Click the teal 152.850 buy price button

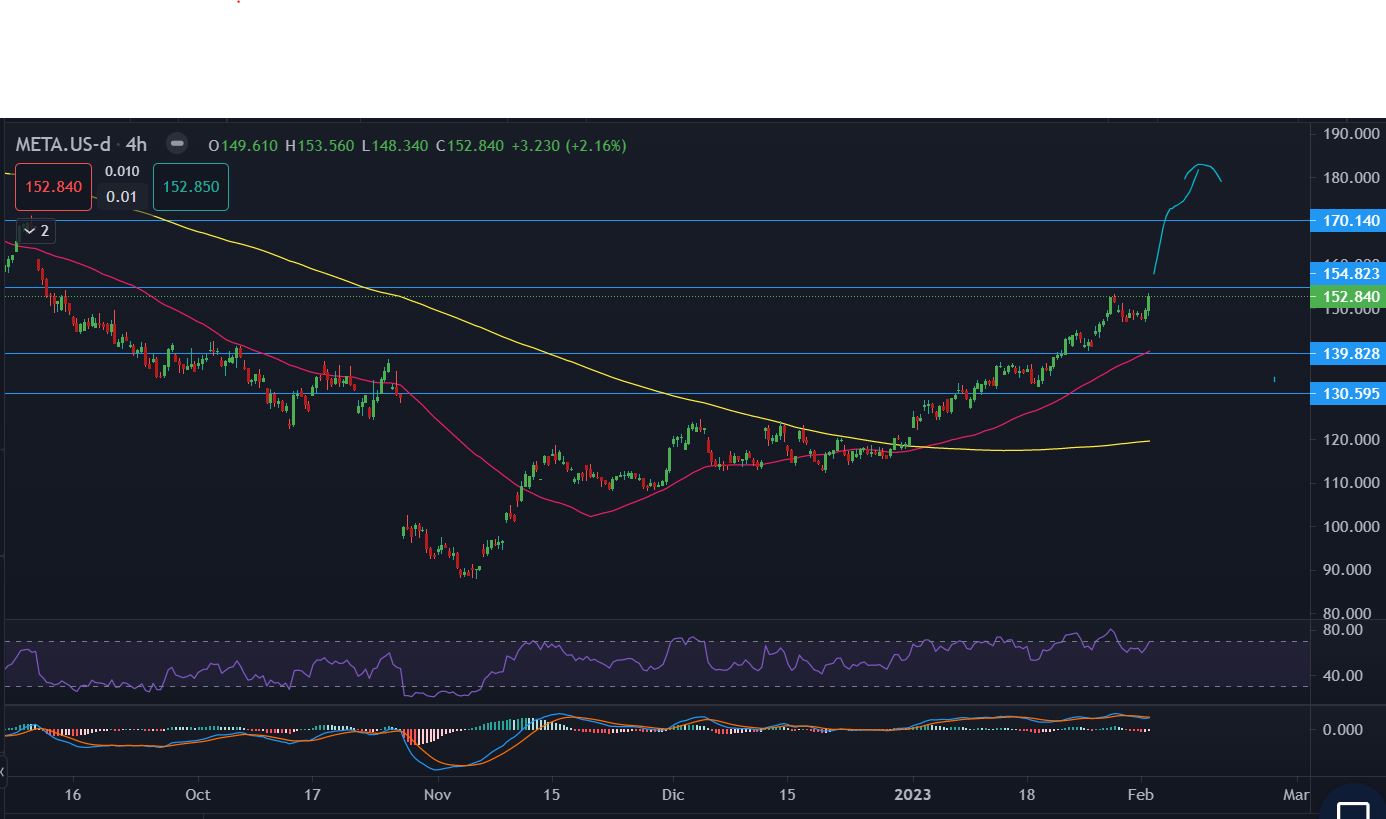click(x=190, y=187)
